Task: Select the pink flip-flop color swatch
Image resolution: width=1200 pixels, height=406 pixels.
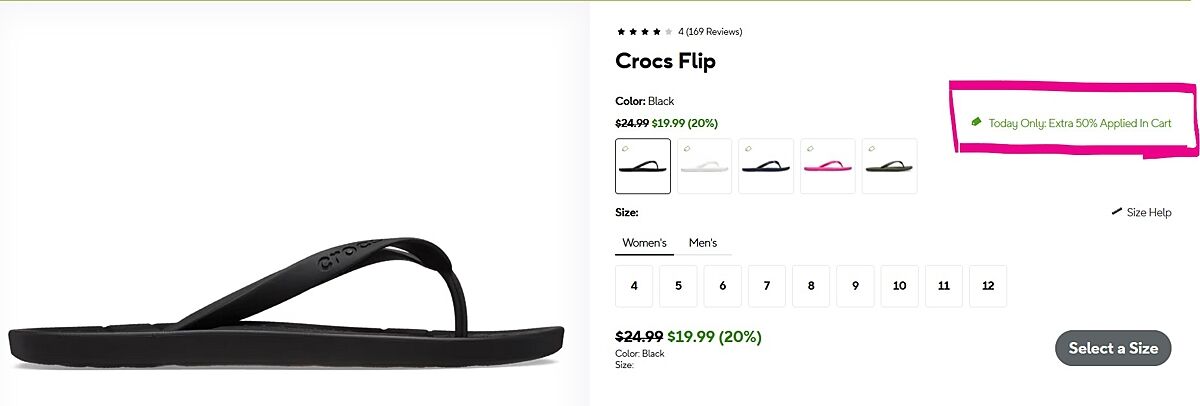Action: click(828, 166)
